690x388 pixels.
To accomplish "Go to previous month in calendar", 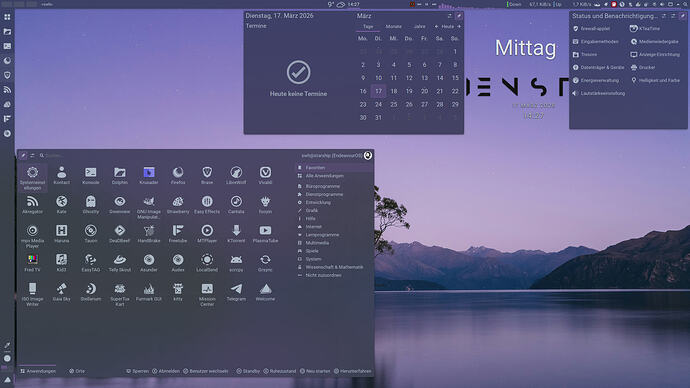I will pyautogui.click(x=437, y=27).
